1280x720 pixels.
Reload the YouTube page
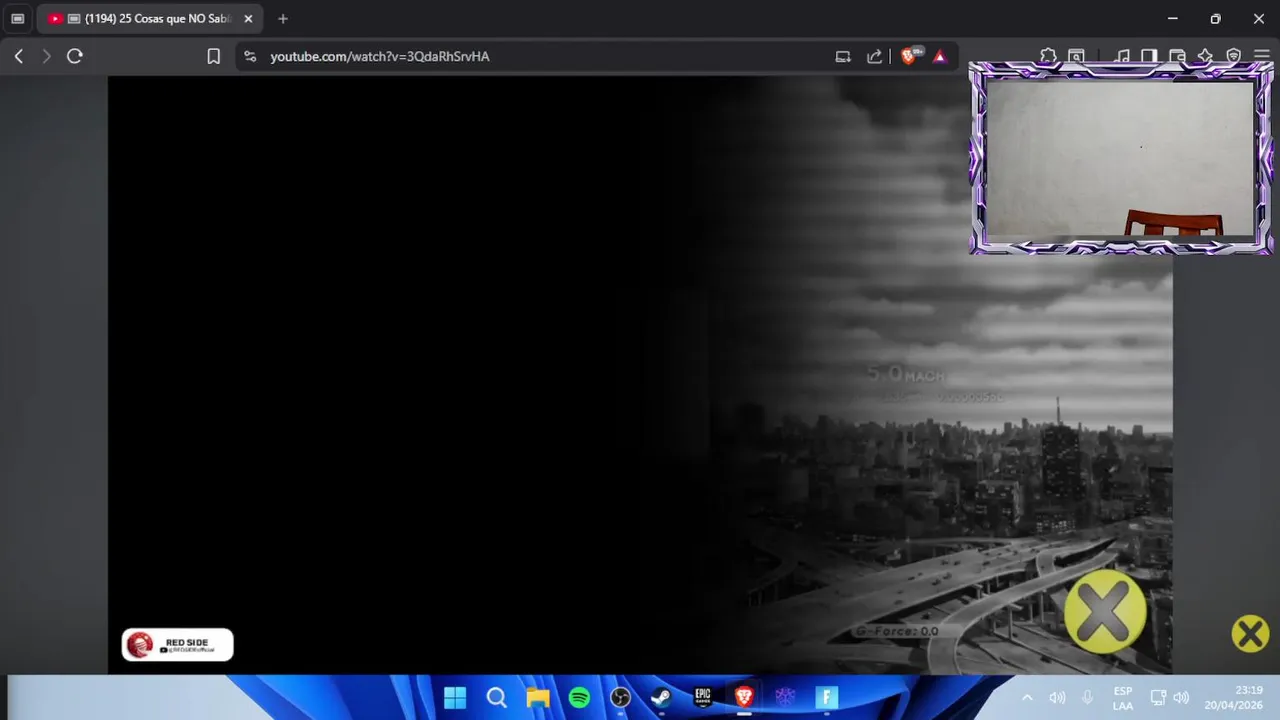pyautogui.click(x=74, y=57)
